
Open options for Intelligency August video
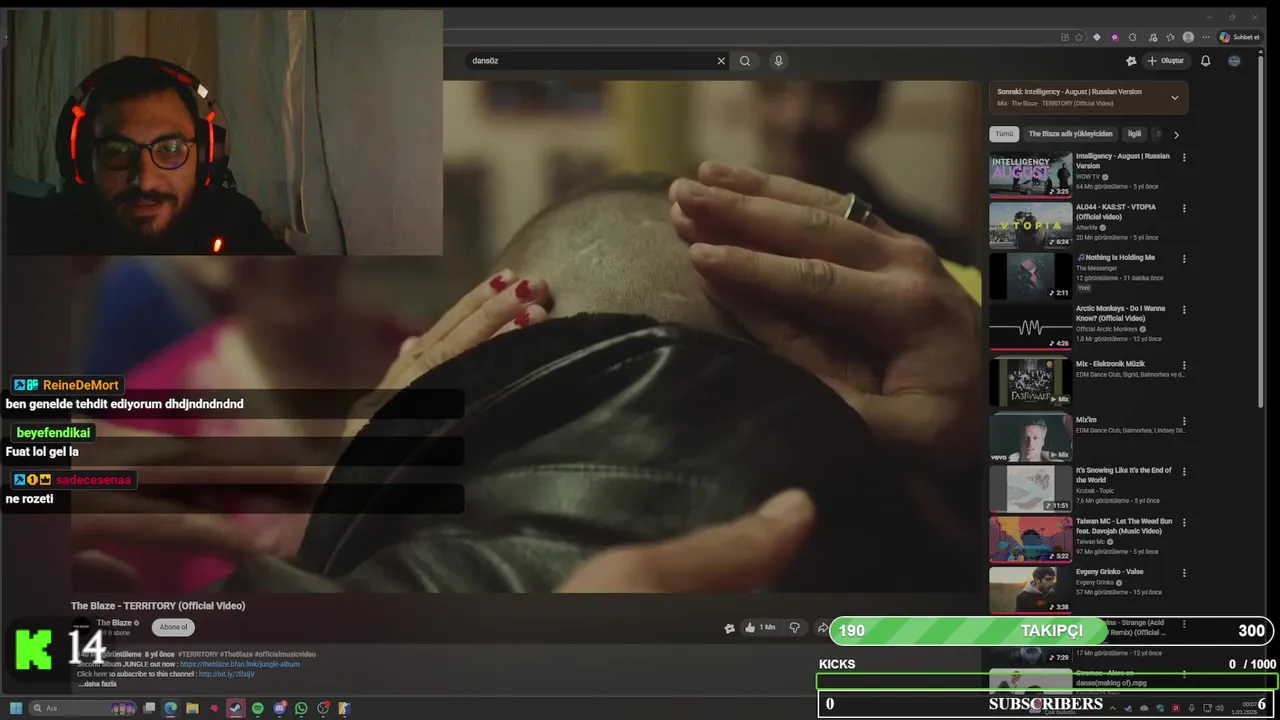[x=1184, y=157]
